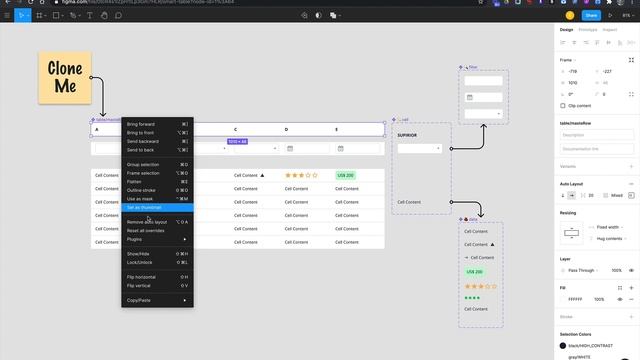Select the Frame tool
This screenshot has width=640, height=360.
pyautogui.click(x=39, y=16)
